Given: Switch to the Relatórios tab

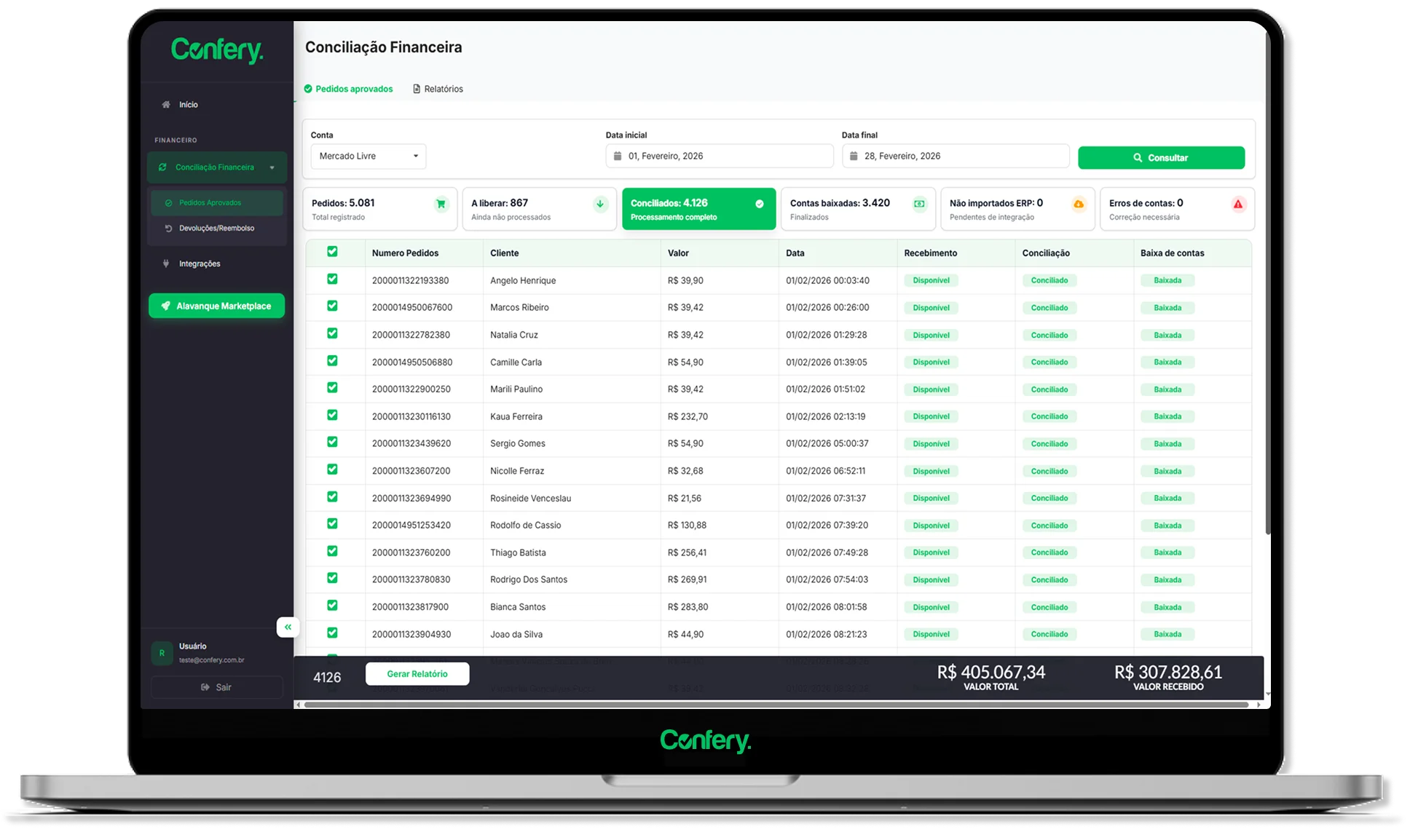Looking at the screenshot, I should (438, 88).
